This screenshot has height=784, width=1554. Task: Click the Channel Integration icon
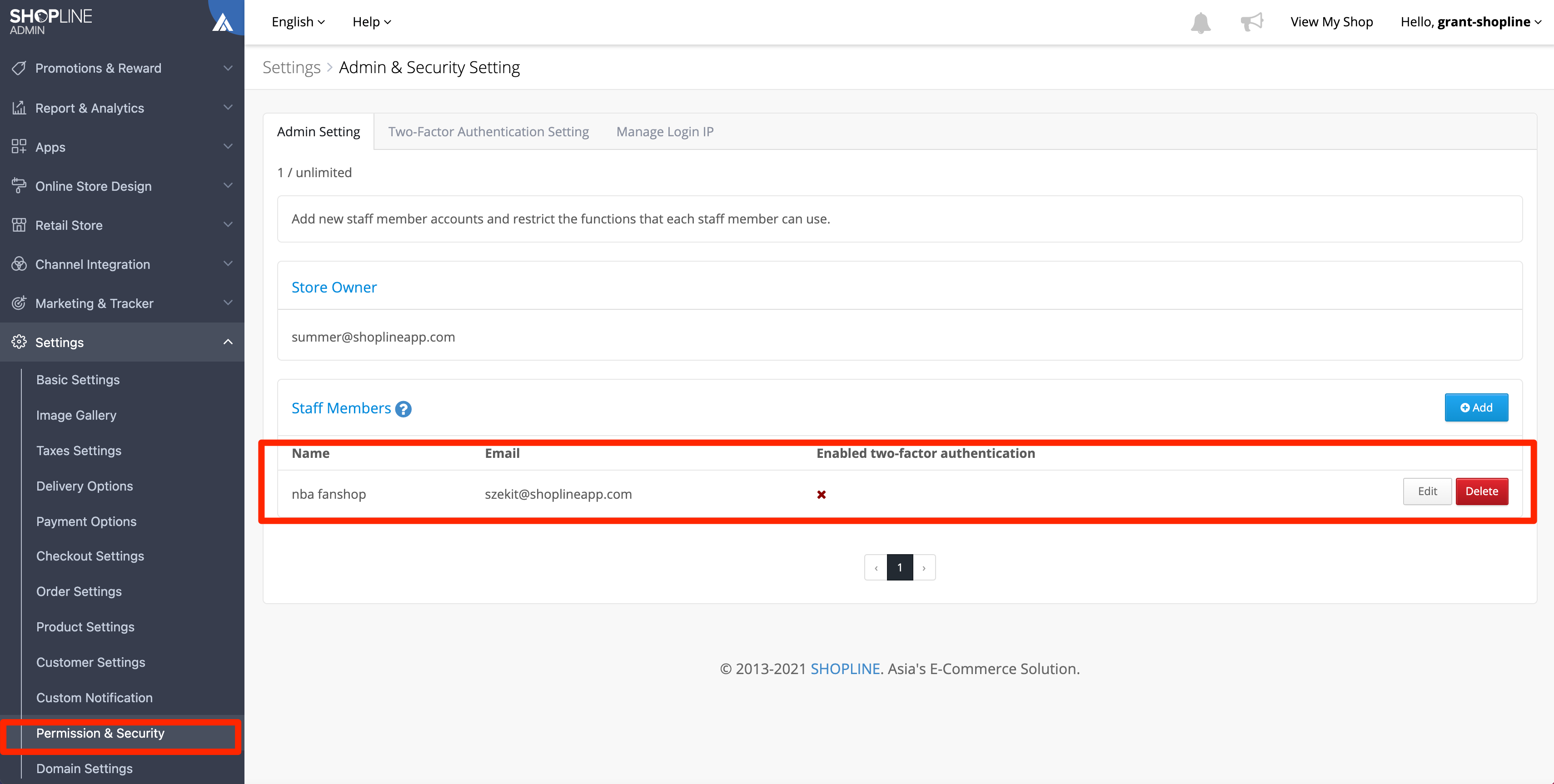click(x=19, y=264)
